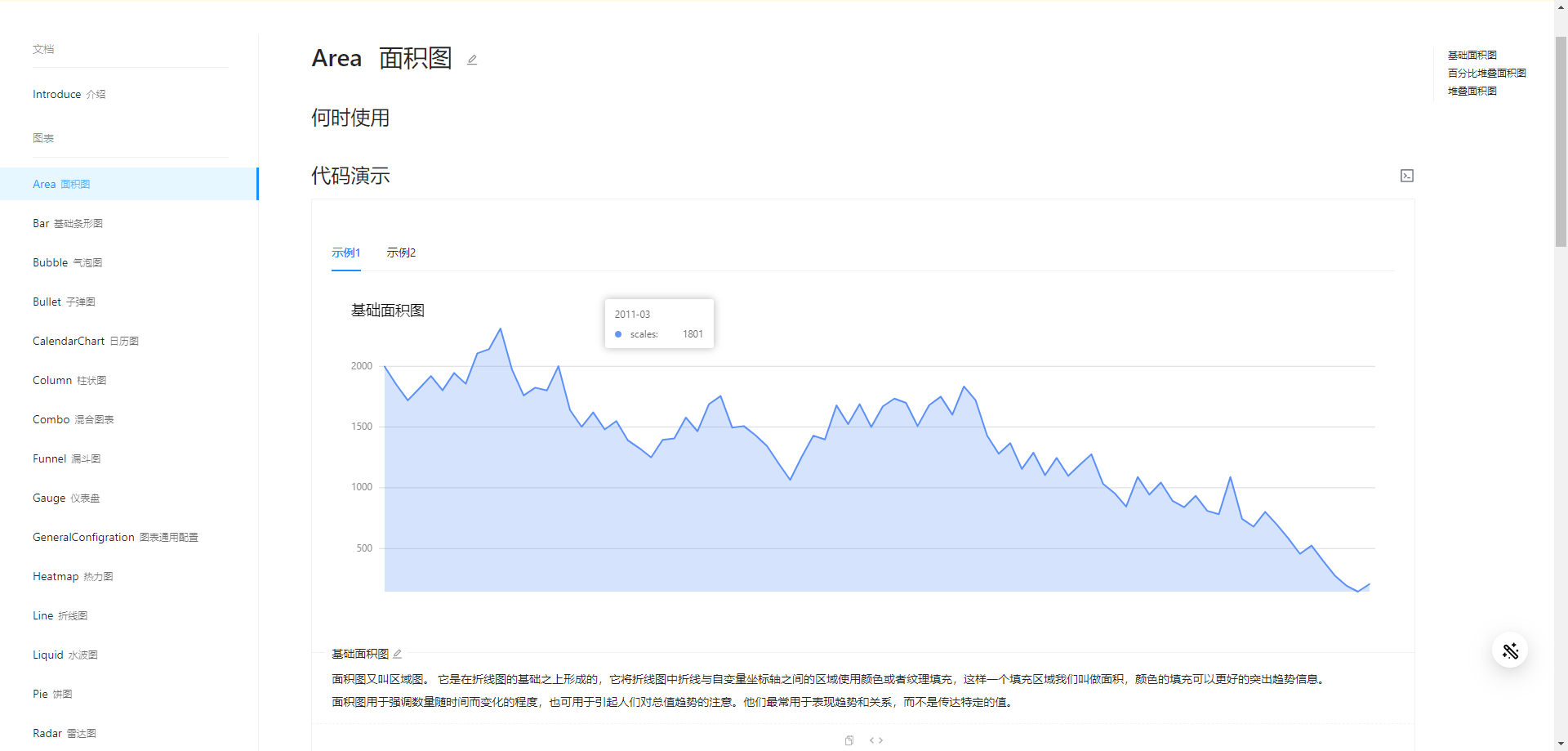Click the 文档 sidebar group title
Viewport: 1568px width, 751px height.
43,49
